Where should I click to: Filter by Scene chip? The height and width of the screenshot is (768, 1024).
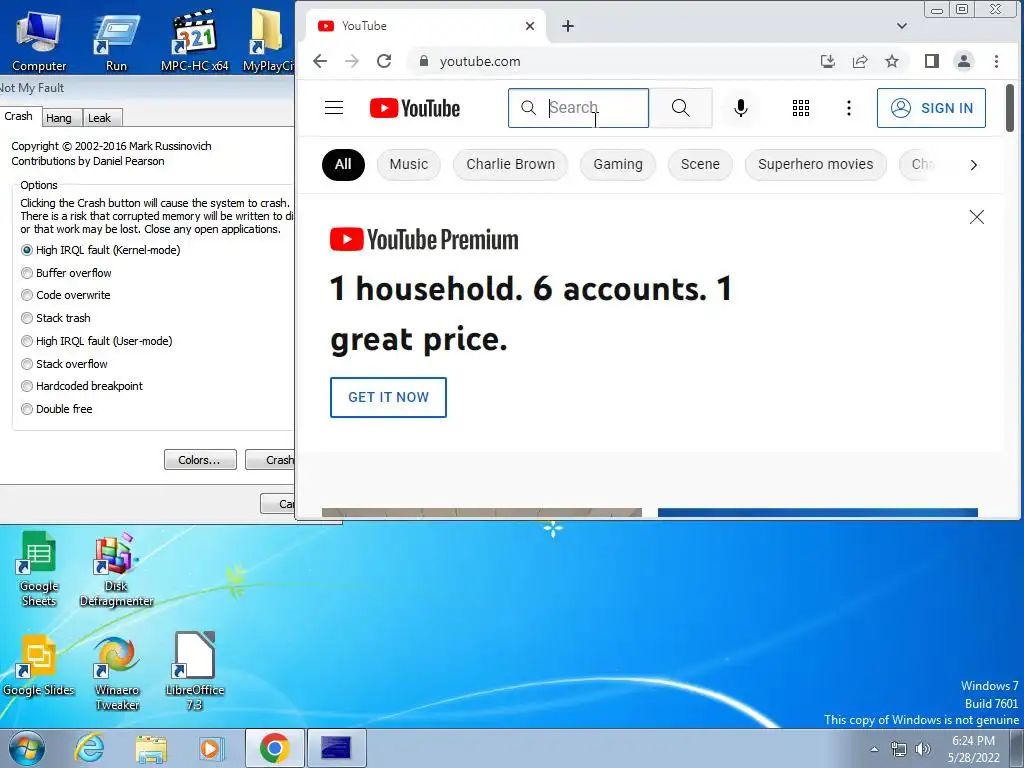pos(700,165)
